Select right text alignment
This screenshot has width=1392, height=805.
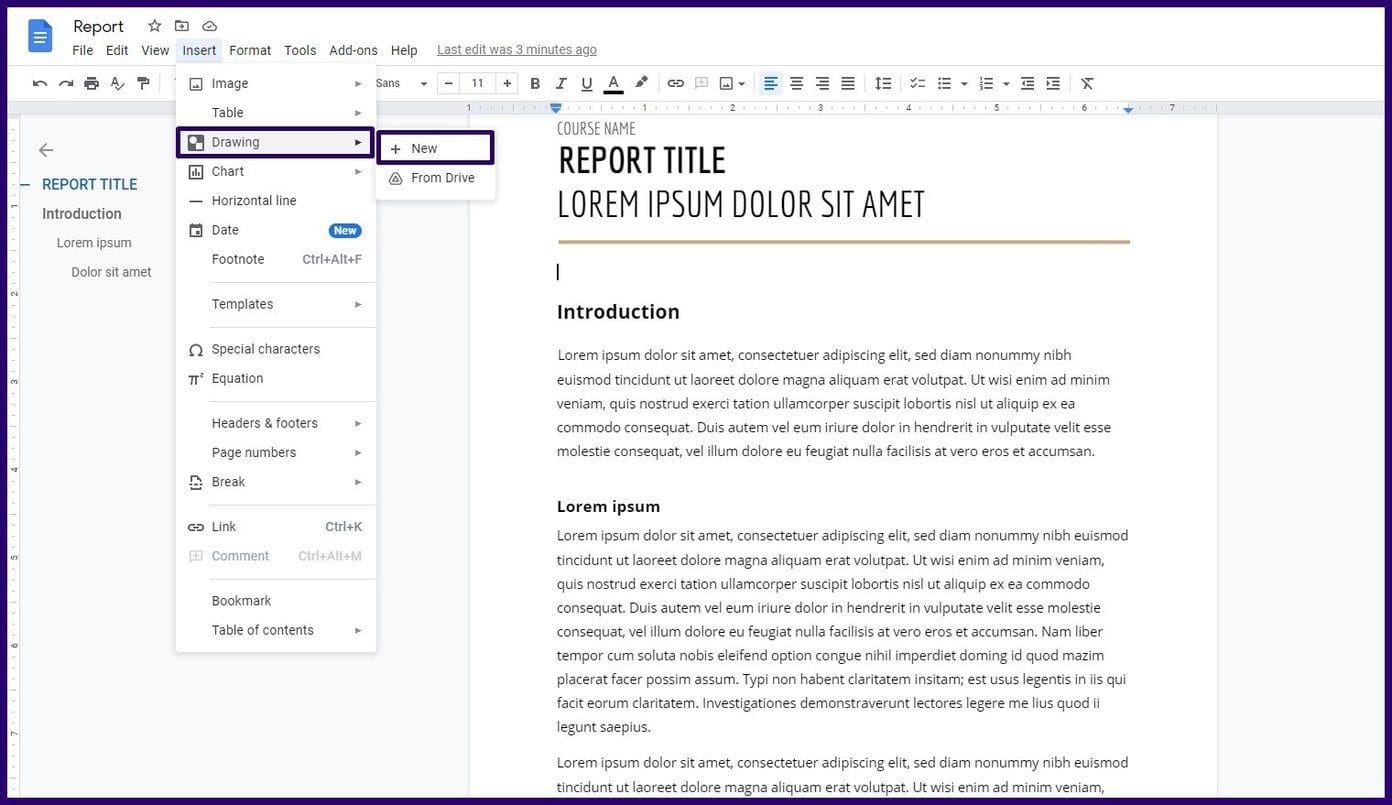click(822, 83)
